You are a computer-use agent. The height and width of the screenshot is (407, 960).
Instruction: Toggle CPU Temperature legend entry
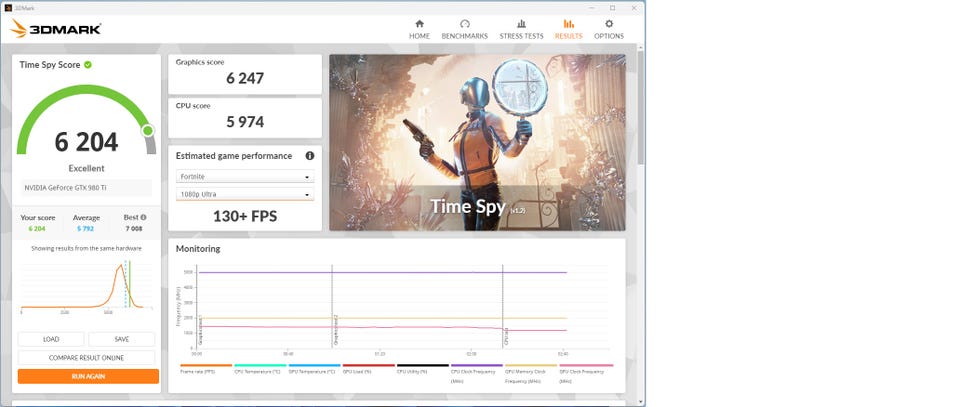coord(260,368)
